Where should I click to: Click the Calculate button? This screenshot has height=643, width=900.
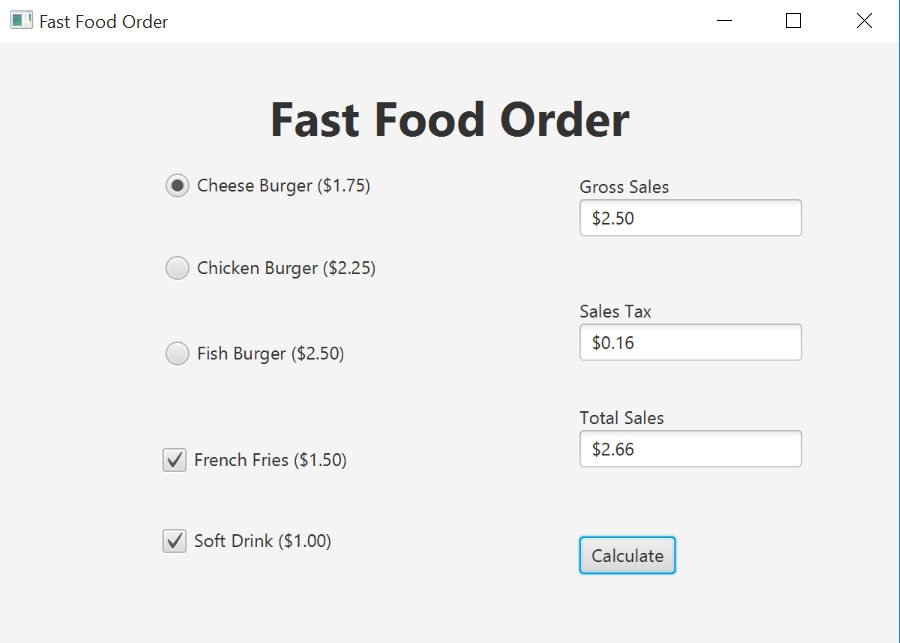click(627, 555)
